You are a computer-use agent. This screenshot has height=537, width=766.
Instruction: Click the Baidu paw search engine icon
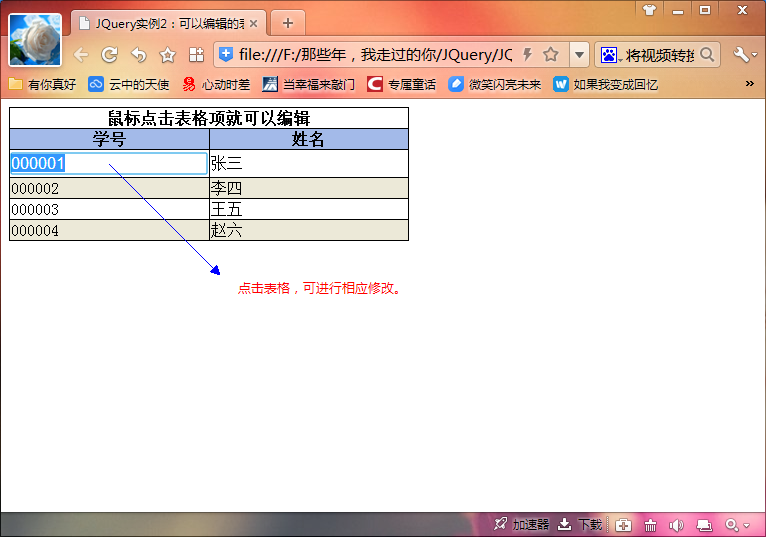pyautogui.click(x=609, y=55)
